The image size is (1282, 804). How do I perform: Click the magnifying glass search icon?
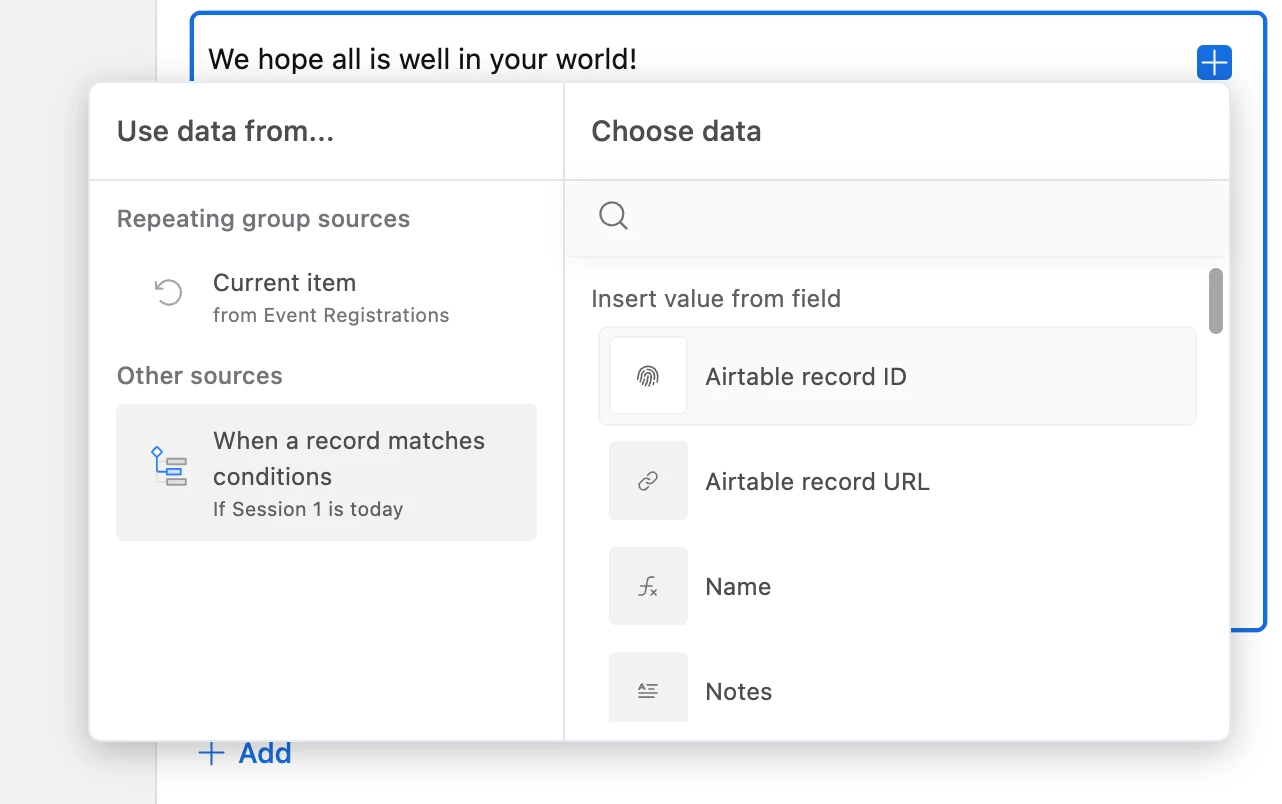pyautogui.click(x=613, y=215)
